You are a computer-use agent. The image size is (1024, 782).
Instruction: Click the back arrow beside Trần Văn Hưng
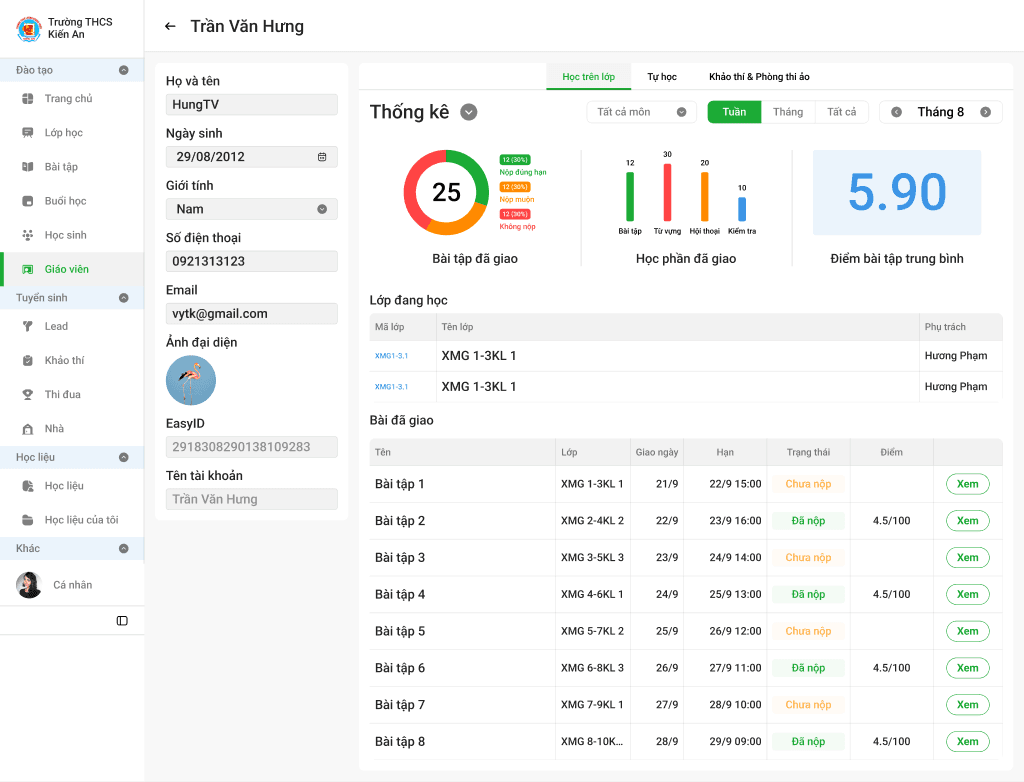pyautogui.click(x=170, y=26)
